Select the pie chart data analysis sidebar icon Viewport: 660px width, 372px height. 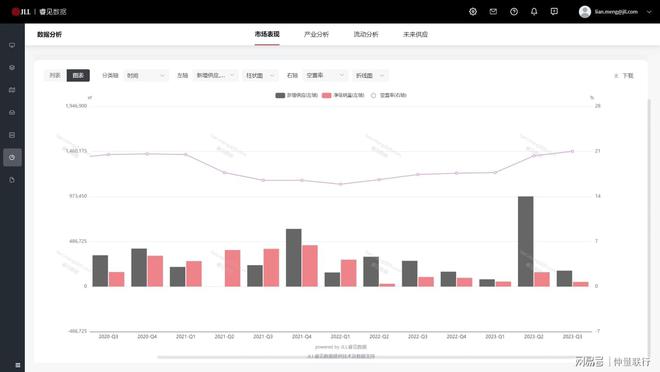point(12,157)
